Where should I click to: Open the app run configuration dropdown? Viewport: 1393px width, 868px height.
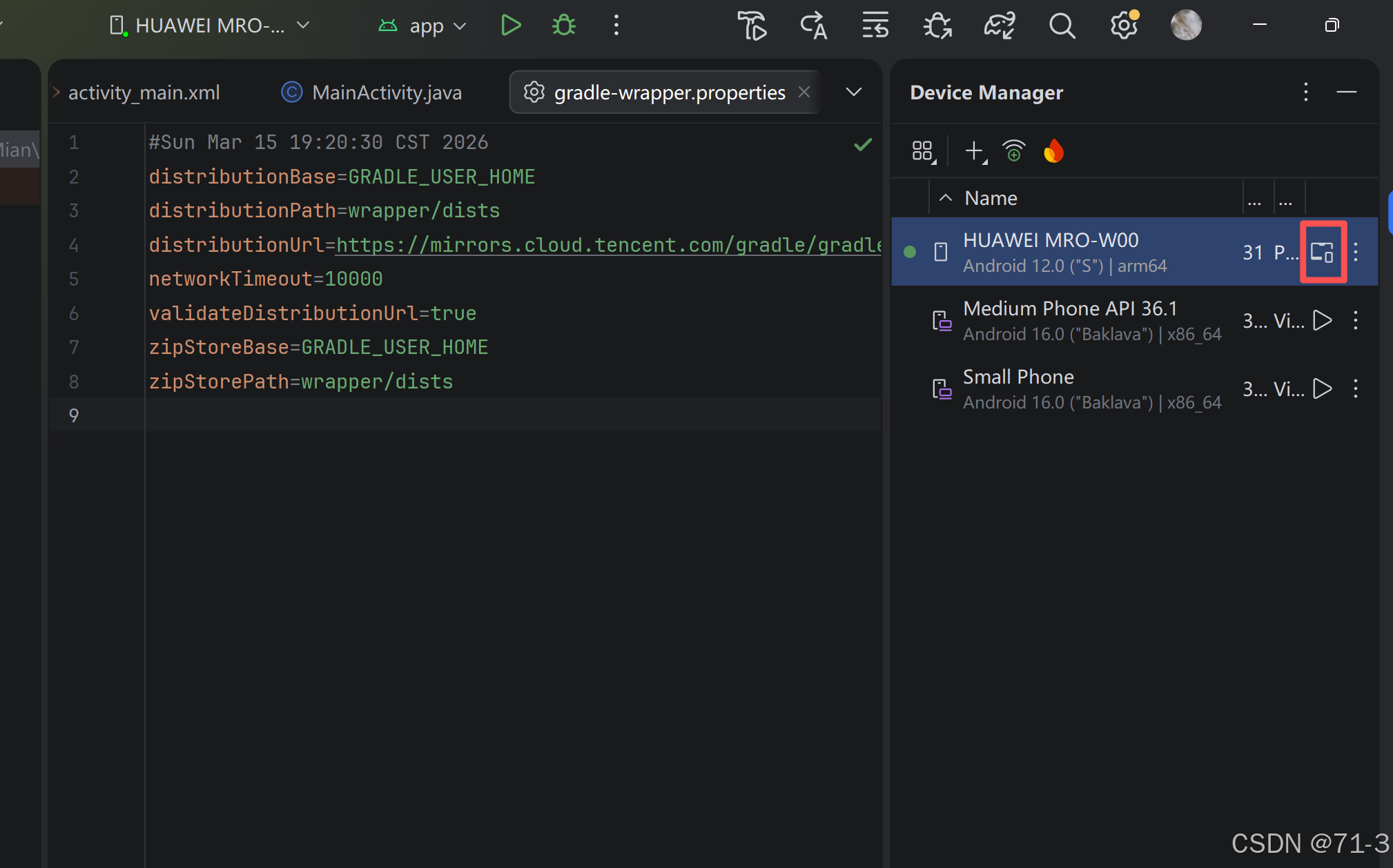click(x=423, y=26)
